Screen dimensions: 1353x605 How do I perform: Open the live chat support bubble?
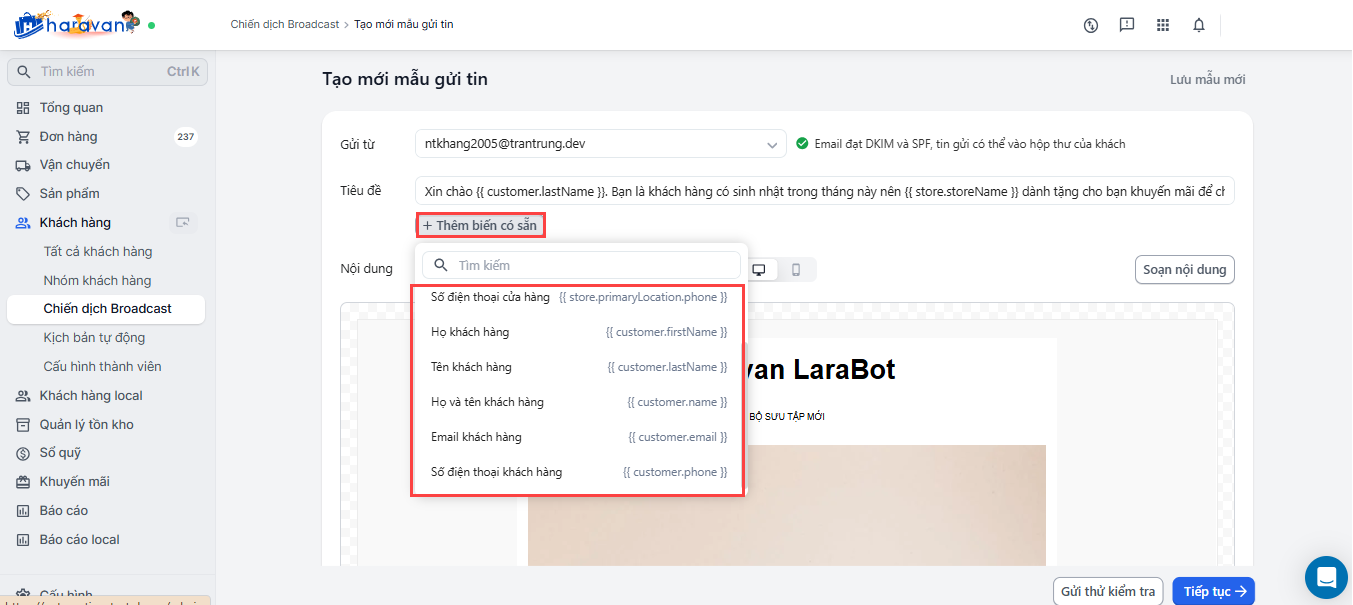(x=1326, y=577)
